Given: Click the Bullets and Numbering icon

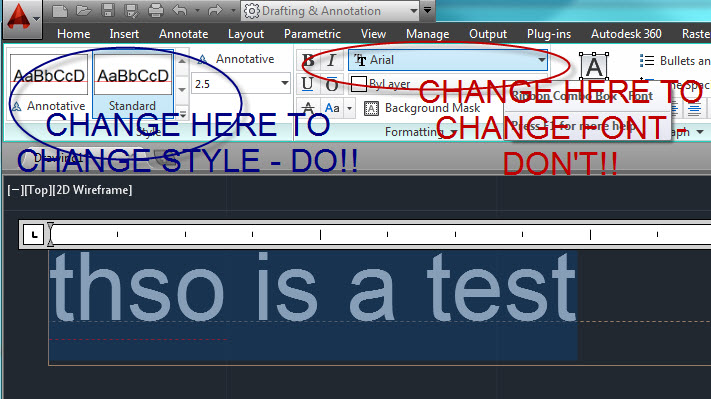Looking at the screenshot, I should [647, 60].
